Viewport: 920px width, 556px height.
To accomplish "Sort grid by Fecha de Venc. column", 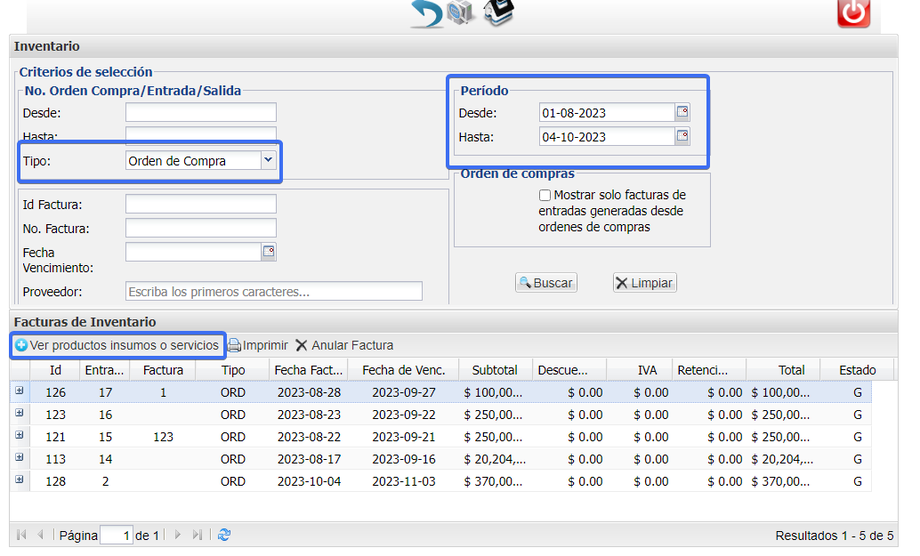I will coord(403,370).
